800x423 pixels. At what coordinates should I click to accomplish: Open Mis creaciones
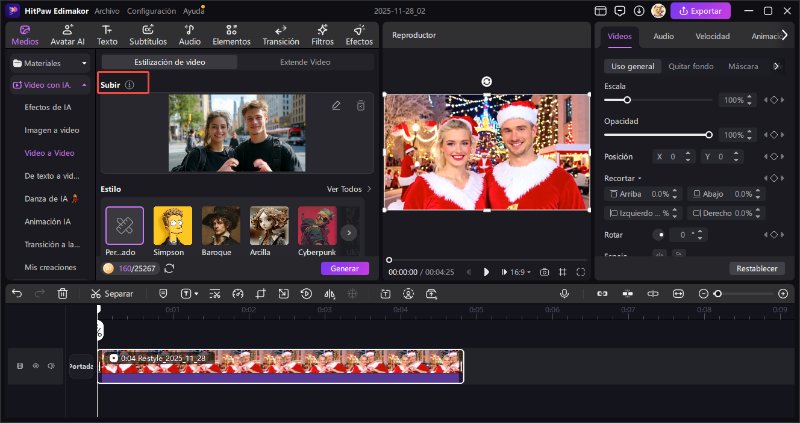(x=51, y=267)
